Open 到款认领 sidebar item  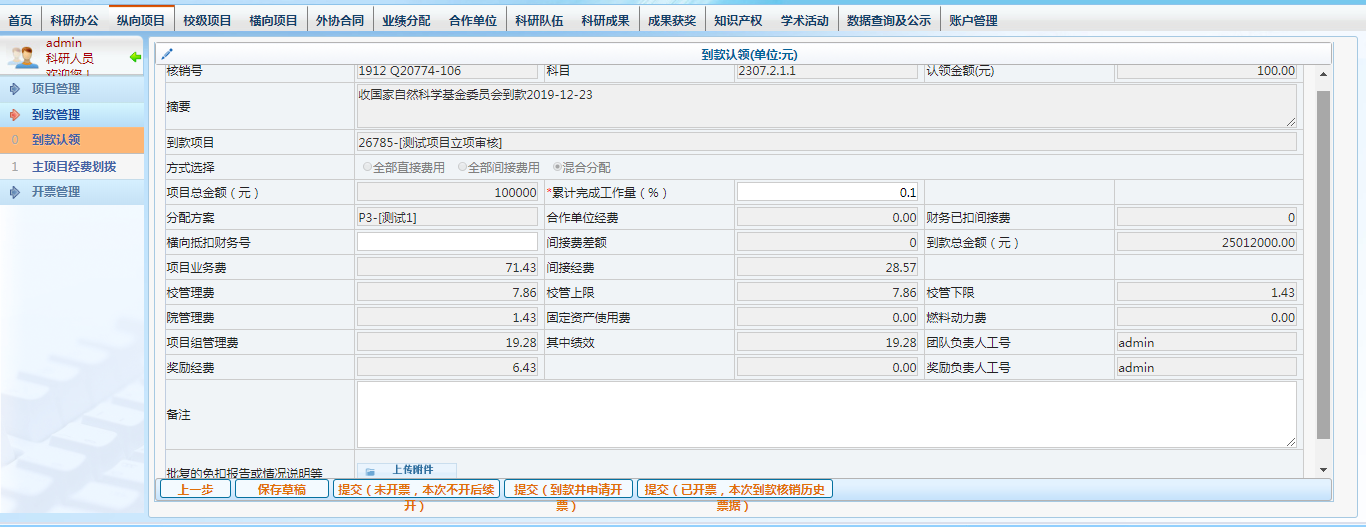[x=72, y=140]
